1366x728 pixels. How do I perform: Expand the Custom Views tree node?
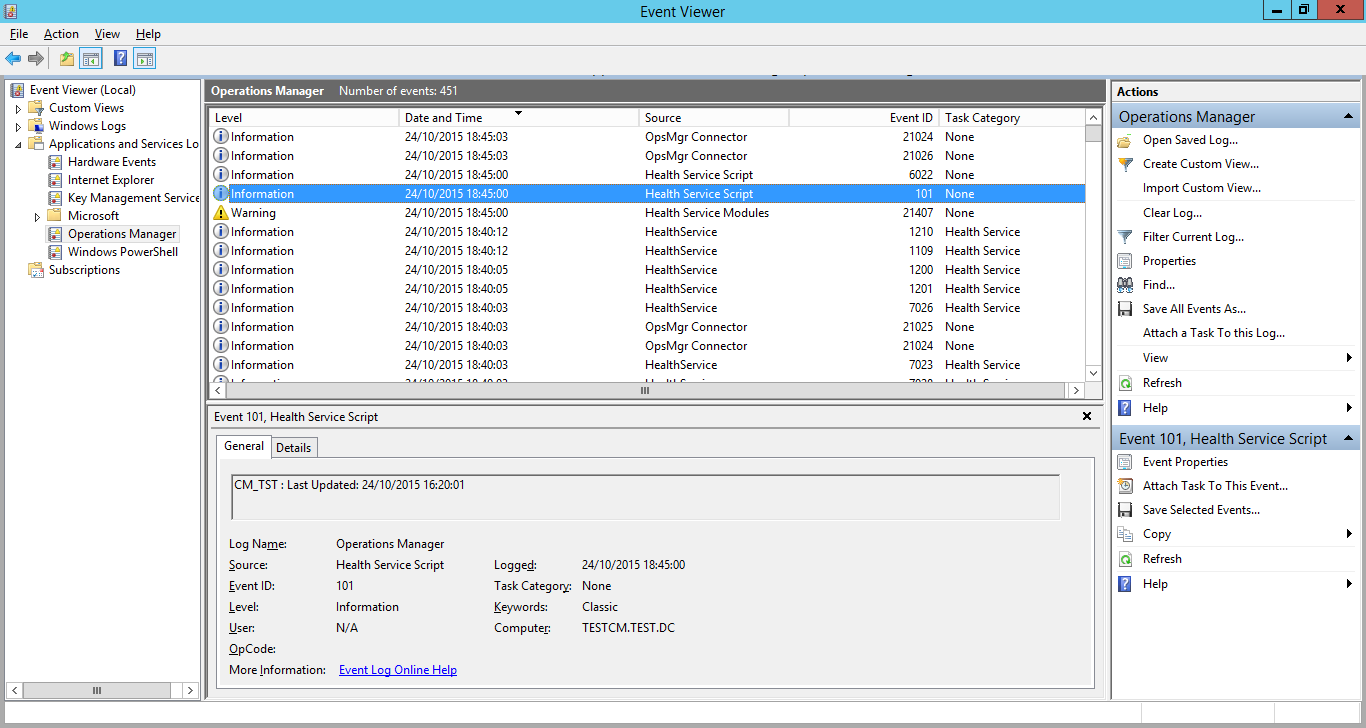point(18,108)
